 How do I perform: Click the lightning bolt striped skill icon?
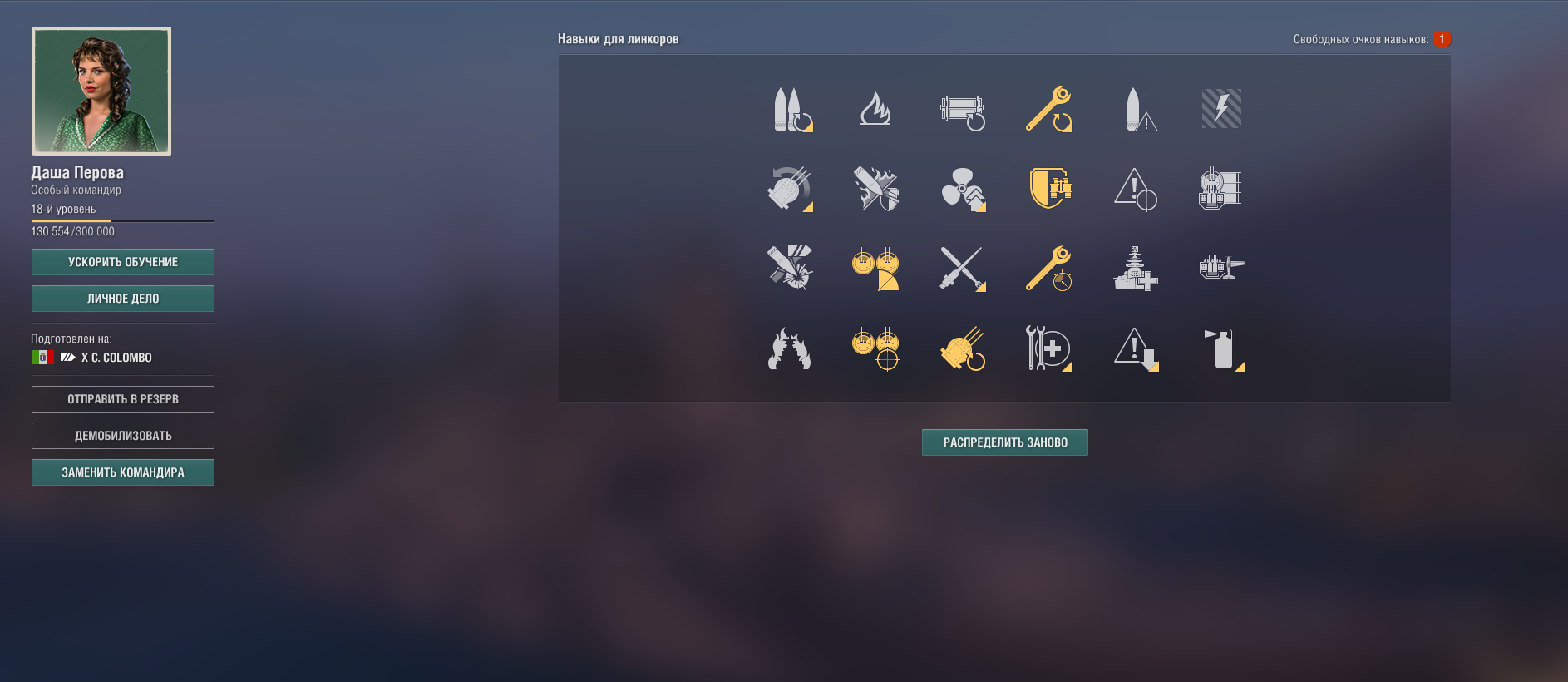(x=1221, y=109)
